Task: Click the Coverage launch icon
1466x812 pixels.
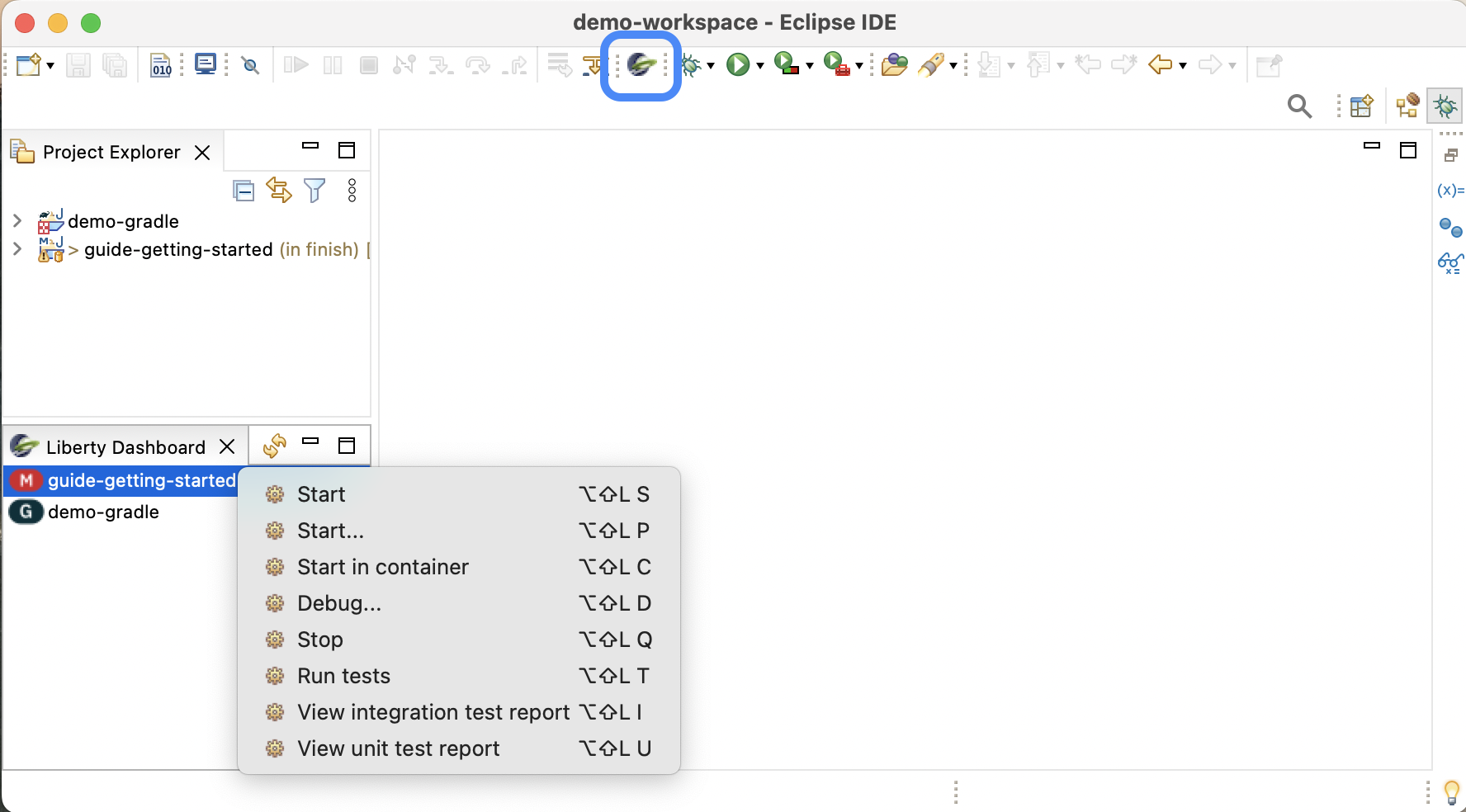Action: tap(787, 64)
